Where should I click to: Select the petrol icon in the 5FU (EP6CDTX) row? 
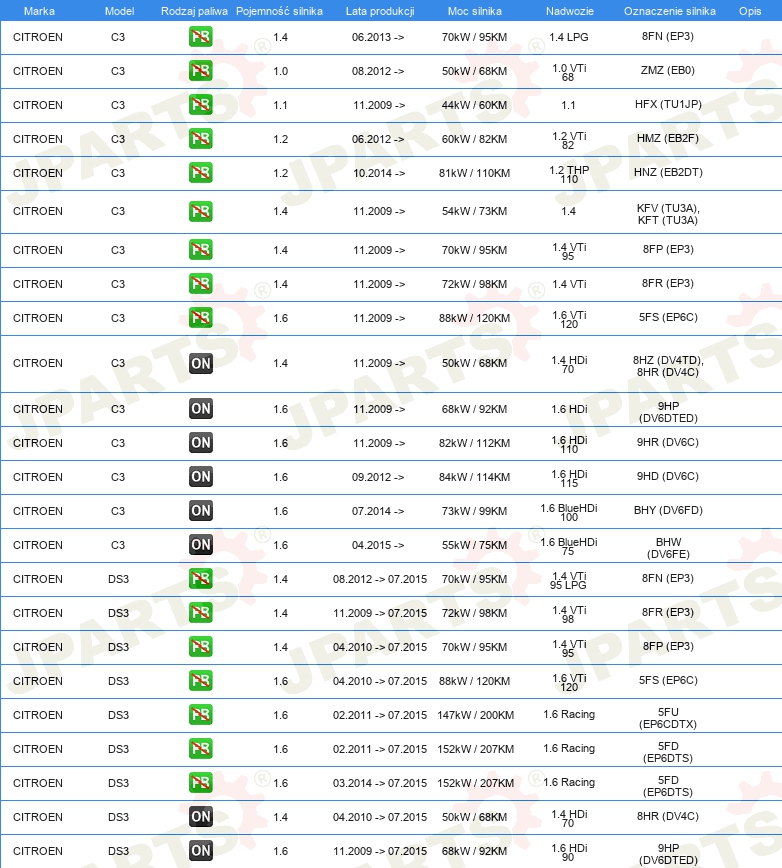(x=200, y=715)
